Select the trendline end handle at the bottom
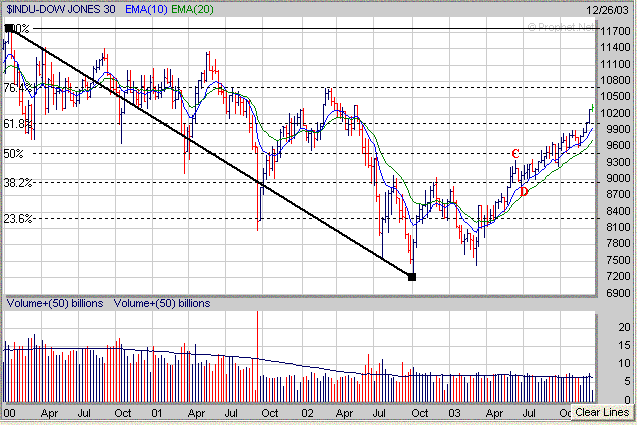Image resolution: width=637 pixels, height=425 pixels. click(412, 276)
